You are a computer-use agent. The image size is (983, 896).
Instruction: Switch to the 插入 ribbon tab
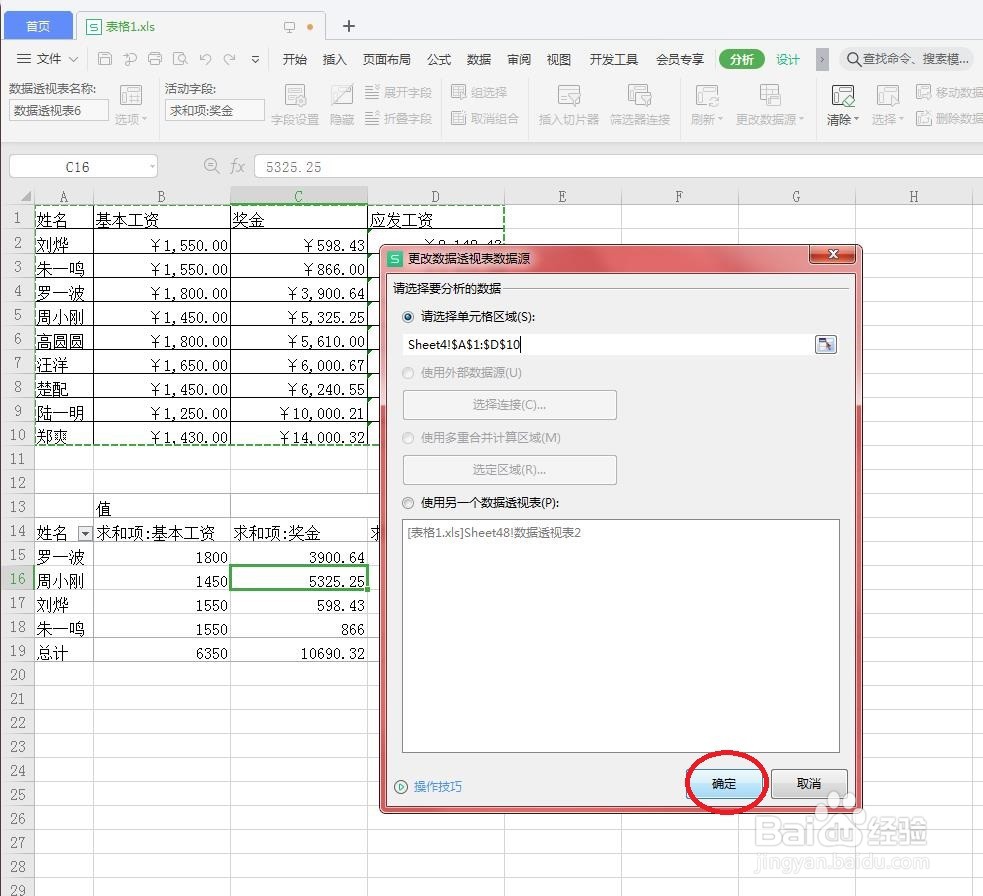334,59
